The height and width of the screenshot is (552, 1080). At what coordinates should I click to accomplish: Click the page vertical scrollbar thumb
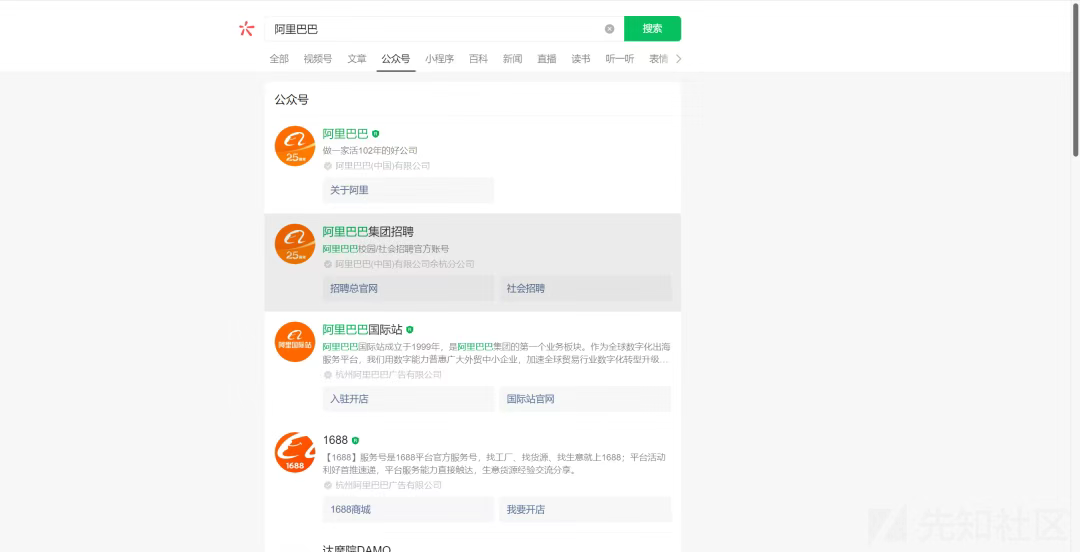[x=1075, y=80]
